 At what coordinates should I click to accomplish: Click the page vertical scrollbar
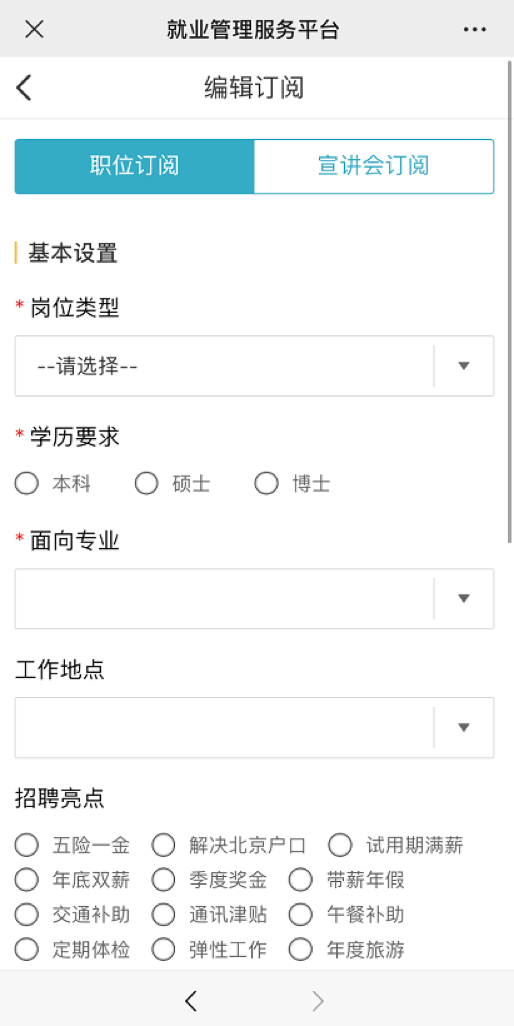(510, 302)
